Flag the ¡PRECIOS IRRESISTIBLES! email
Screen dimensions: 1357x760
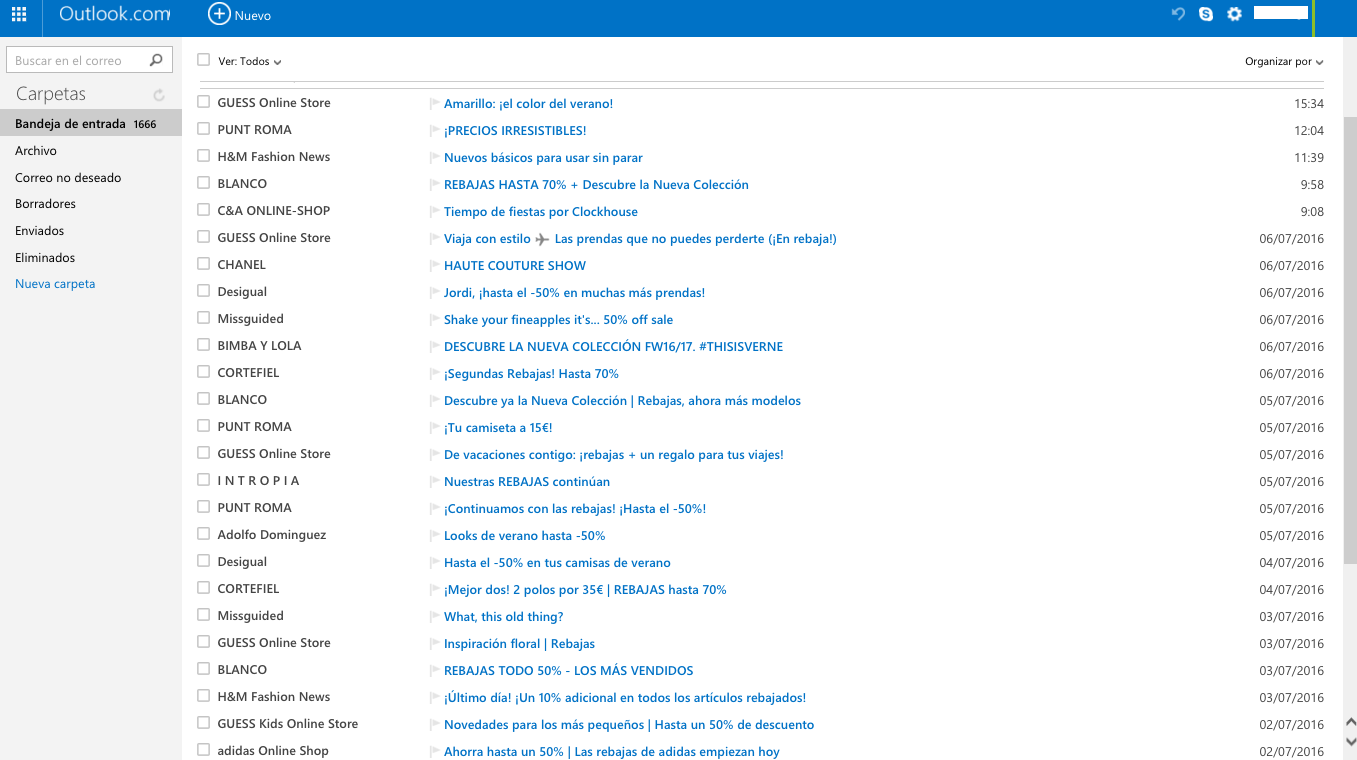click(x=435, y=131)
